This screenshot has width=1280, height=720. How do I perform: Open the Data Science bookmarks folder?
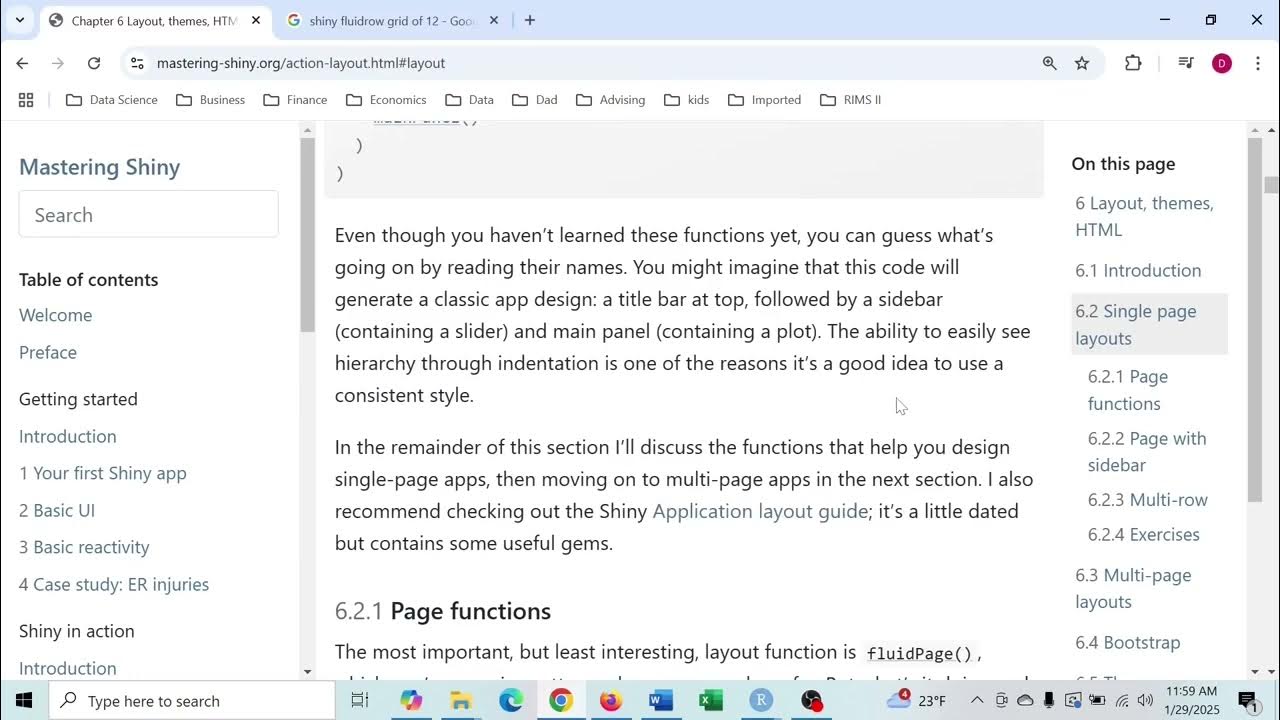pyautogui.click(x=112, y=100)
